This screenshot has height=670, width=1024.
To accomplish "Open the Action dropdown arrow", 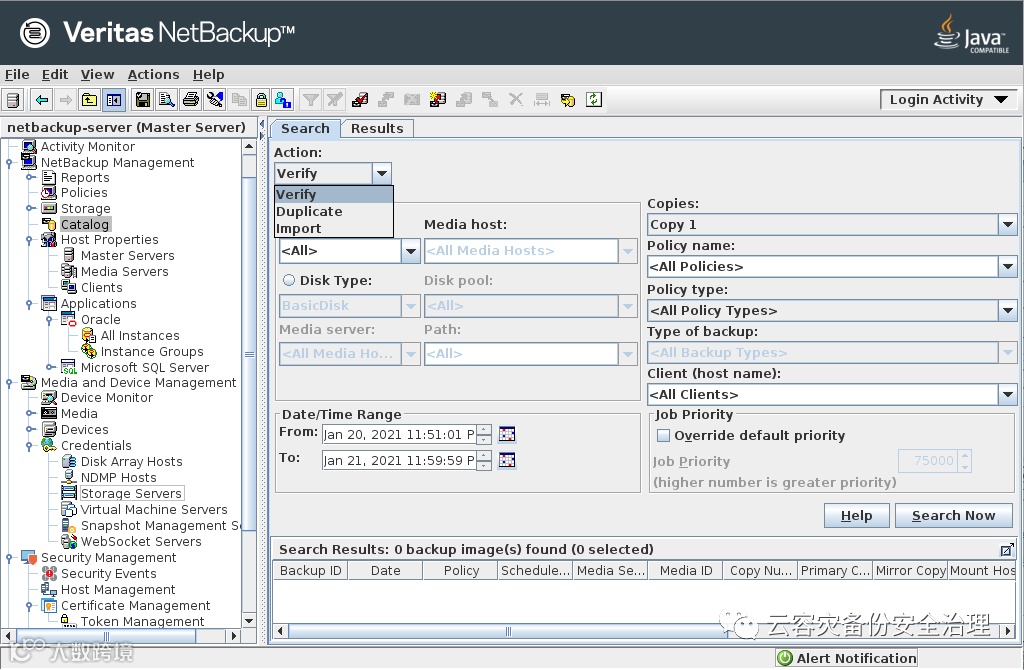I will (x=381, y=174).
